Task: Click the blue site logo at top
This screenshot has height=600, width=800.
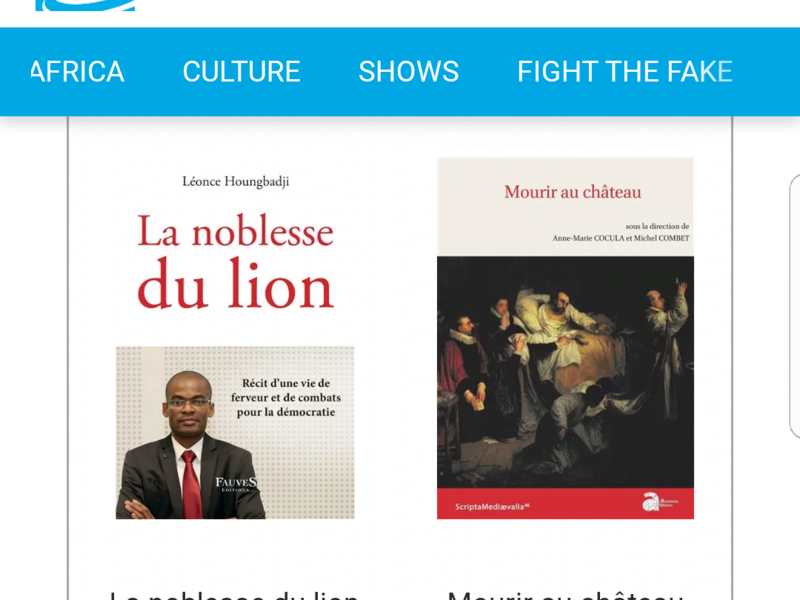Action: point(85,5)
